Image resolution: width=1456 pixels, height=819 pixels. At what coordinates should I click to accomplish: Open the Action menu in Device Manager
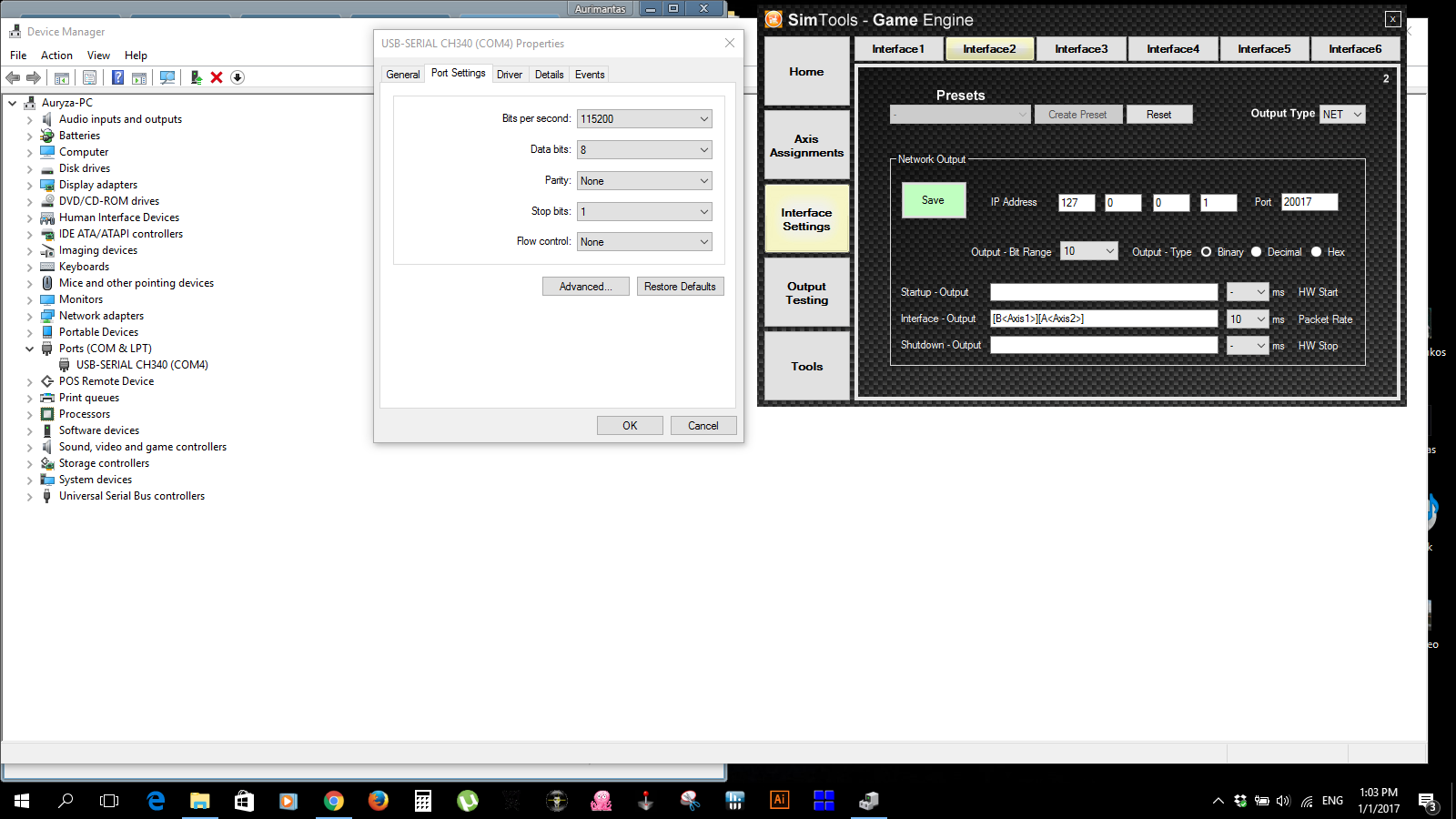[x=56, y=56]
